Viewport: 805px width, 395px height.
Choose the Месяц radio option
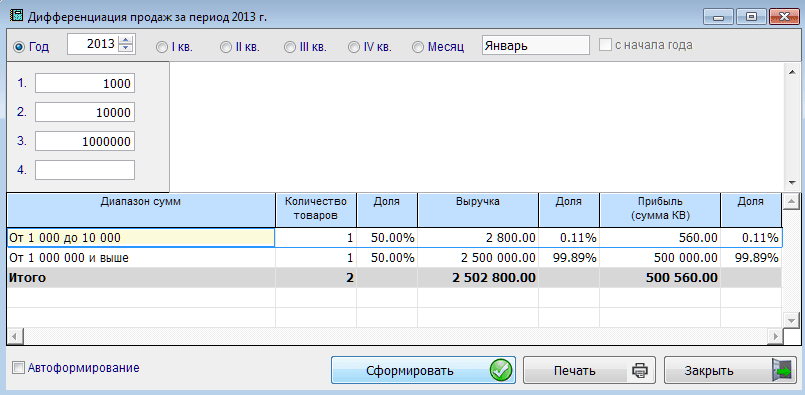(418, 47)
